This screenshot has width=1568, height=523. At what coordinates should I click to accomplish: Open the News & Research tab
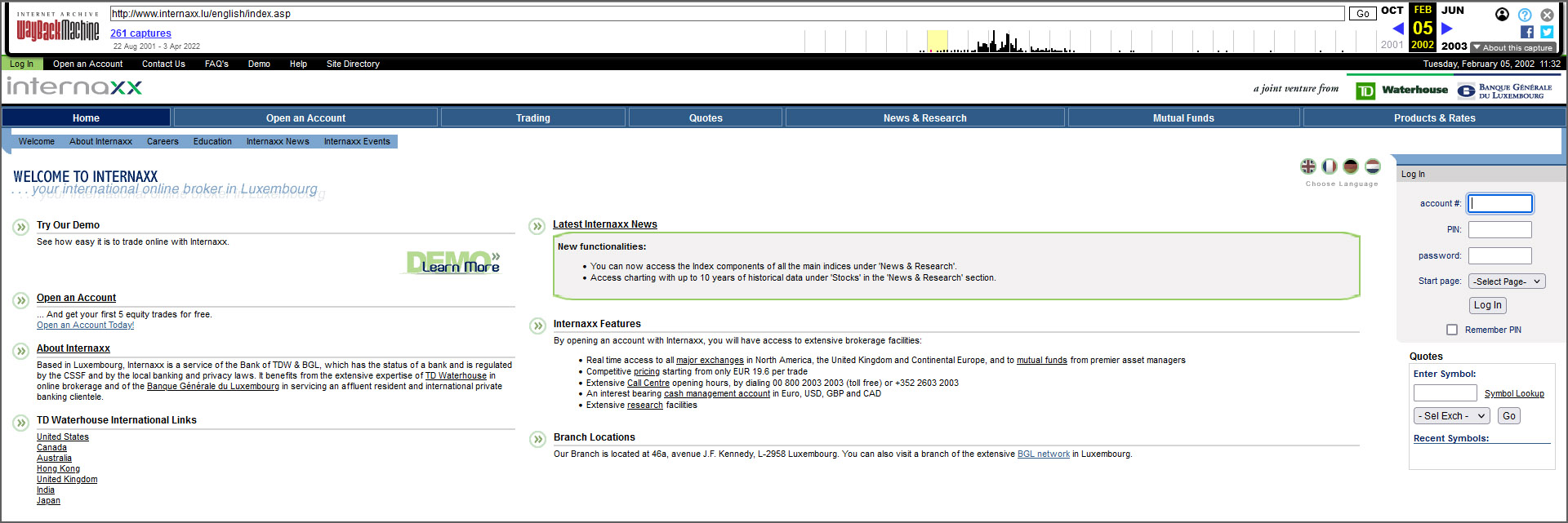click(x=925, y=118)
